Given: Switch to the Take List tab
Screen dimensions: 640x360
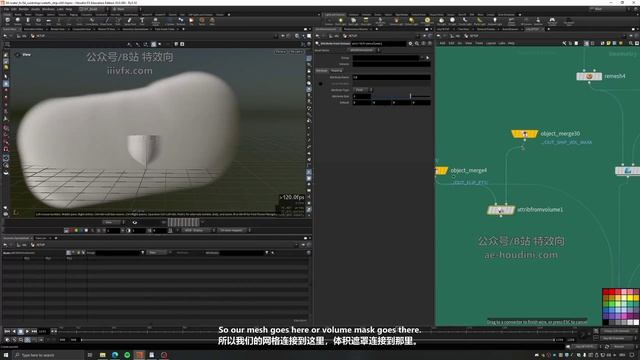Looking at the screenshot, I should (x=41, y=238).
